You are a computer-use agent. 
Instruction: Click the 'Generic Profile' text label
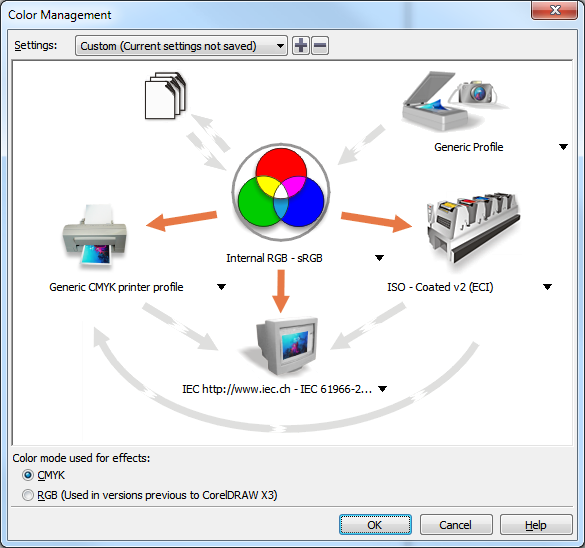coord(469,147)
